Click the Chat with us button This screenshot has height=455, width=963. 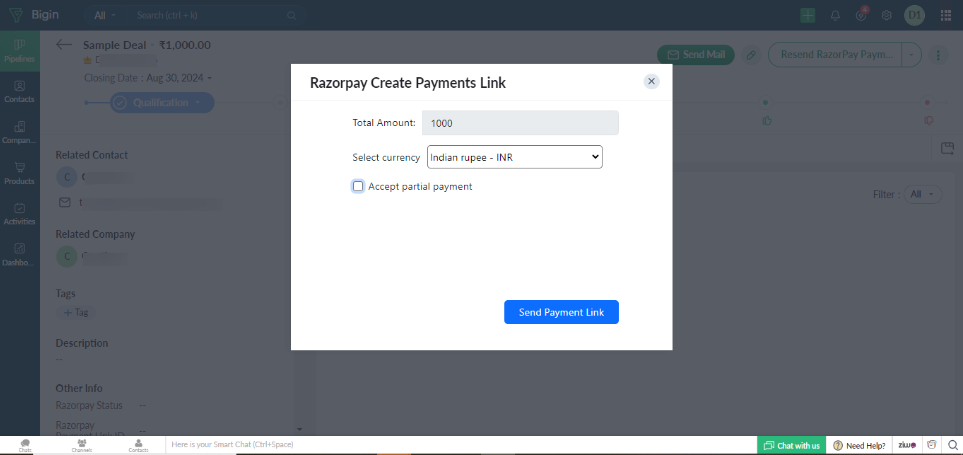click(792, 445)
